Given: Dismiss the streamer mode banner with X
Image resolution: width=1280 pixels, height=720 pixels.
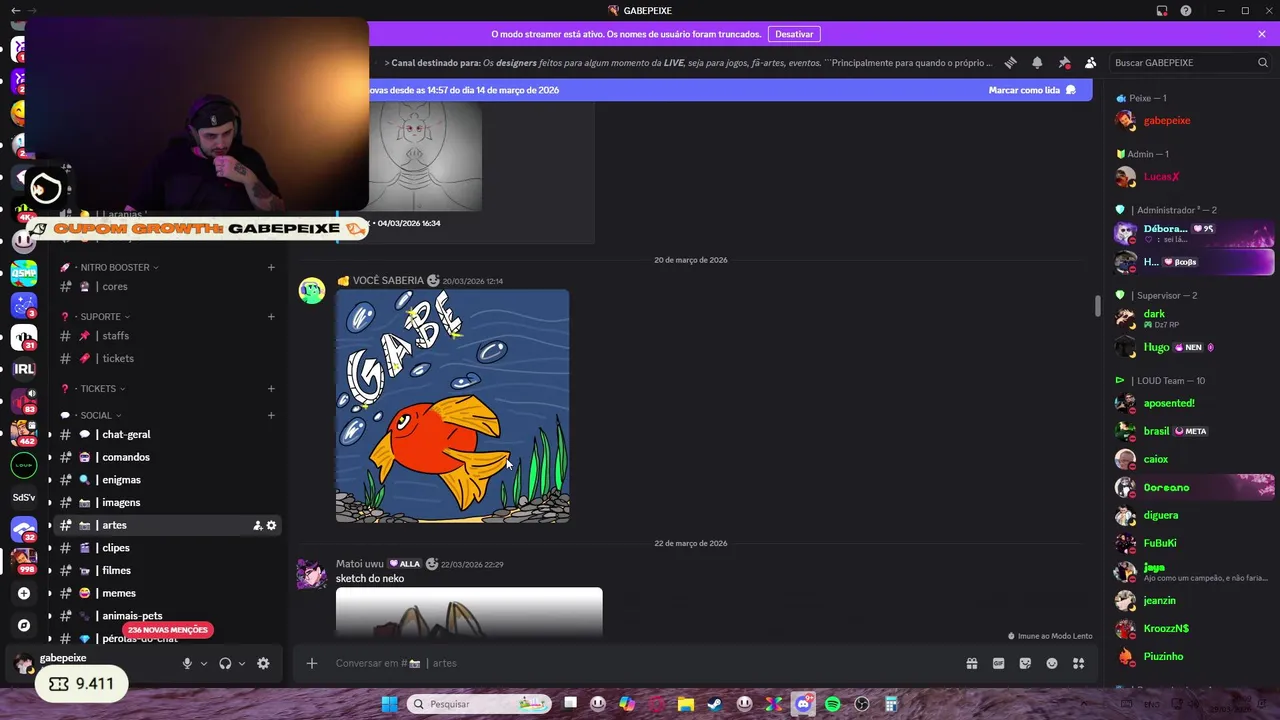Looking at the screenshot, I should pos(1262,34).
